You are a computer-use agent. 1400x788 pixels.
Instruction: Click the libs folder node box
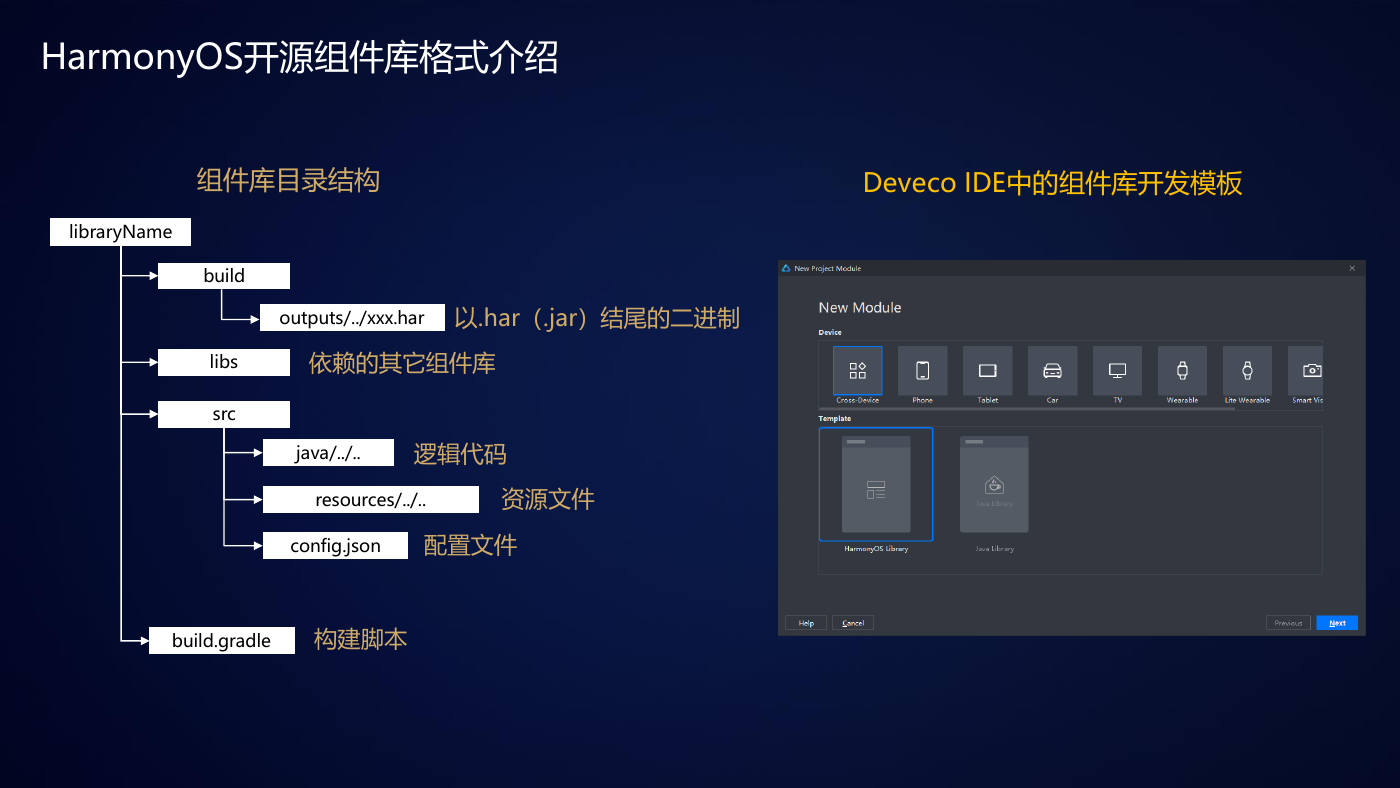coord(224,362)
